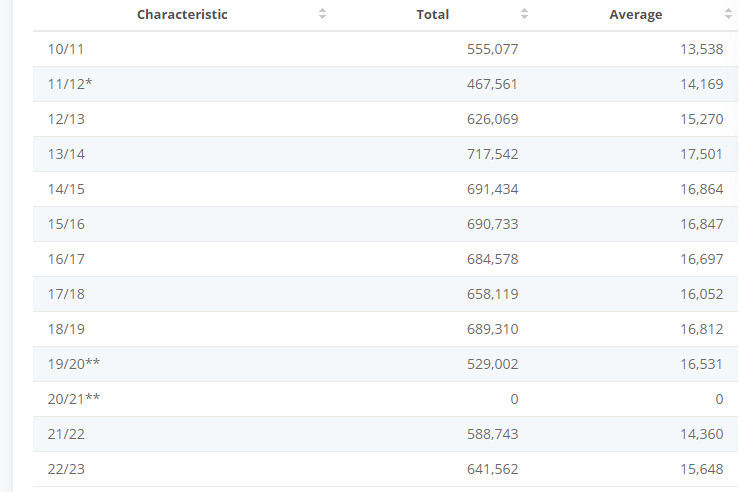Click the Total column header text

(432, 15)
